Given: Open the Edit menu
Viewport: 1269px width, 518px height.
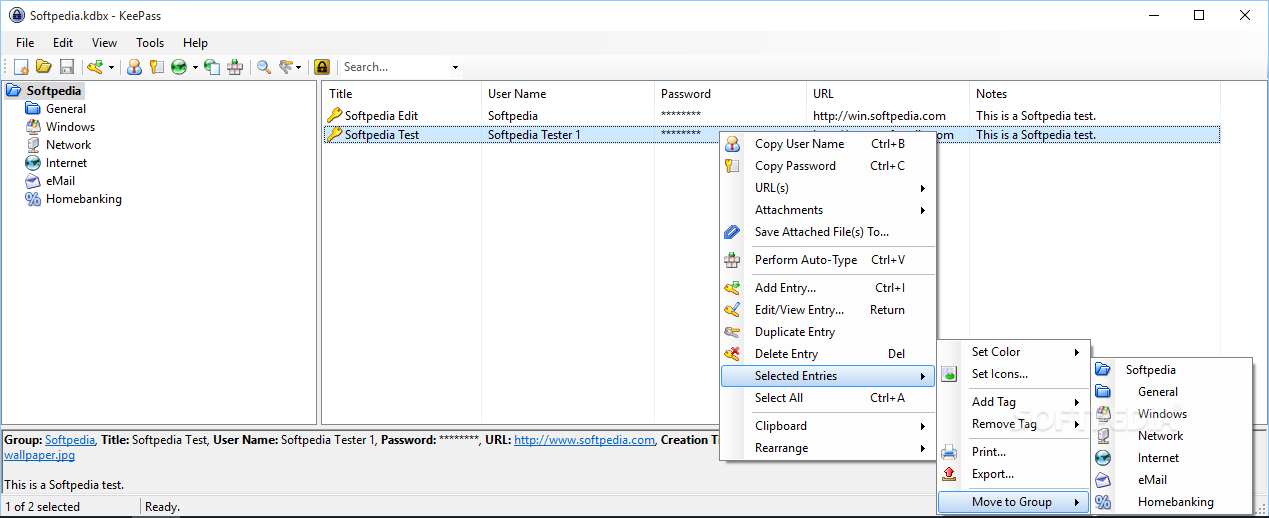Looking at the screenshot, I should 63,43.
